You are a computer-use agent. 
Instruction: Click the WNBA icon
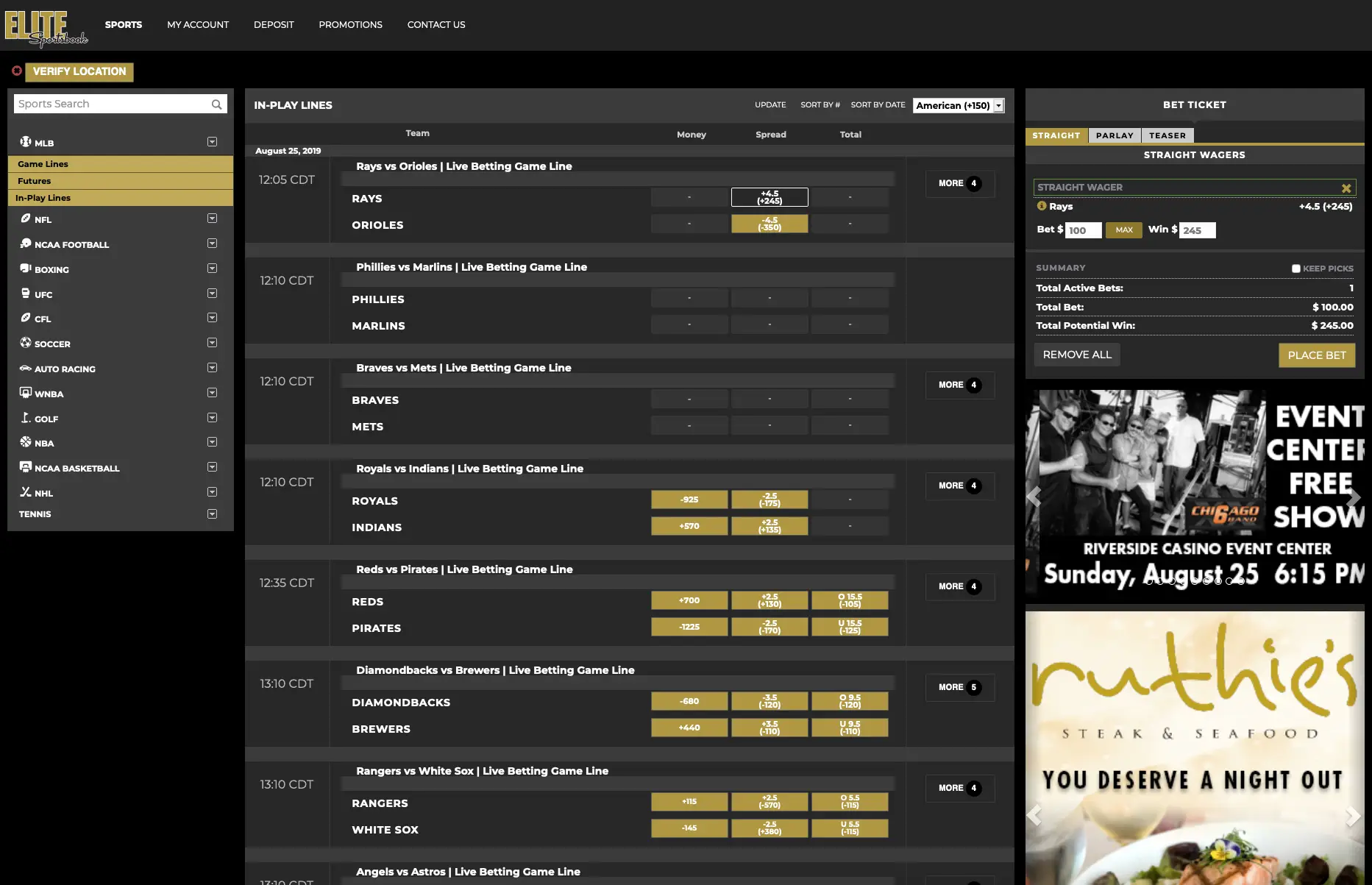point(26,393)
